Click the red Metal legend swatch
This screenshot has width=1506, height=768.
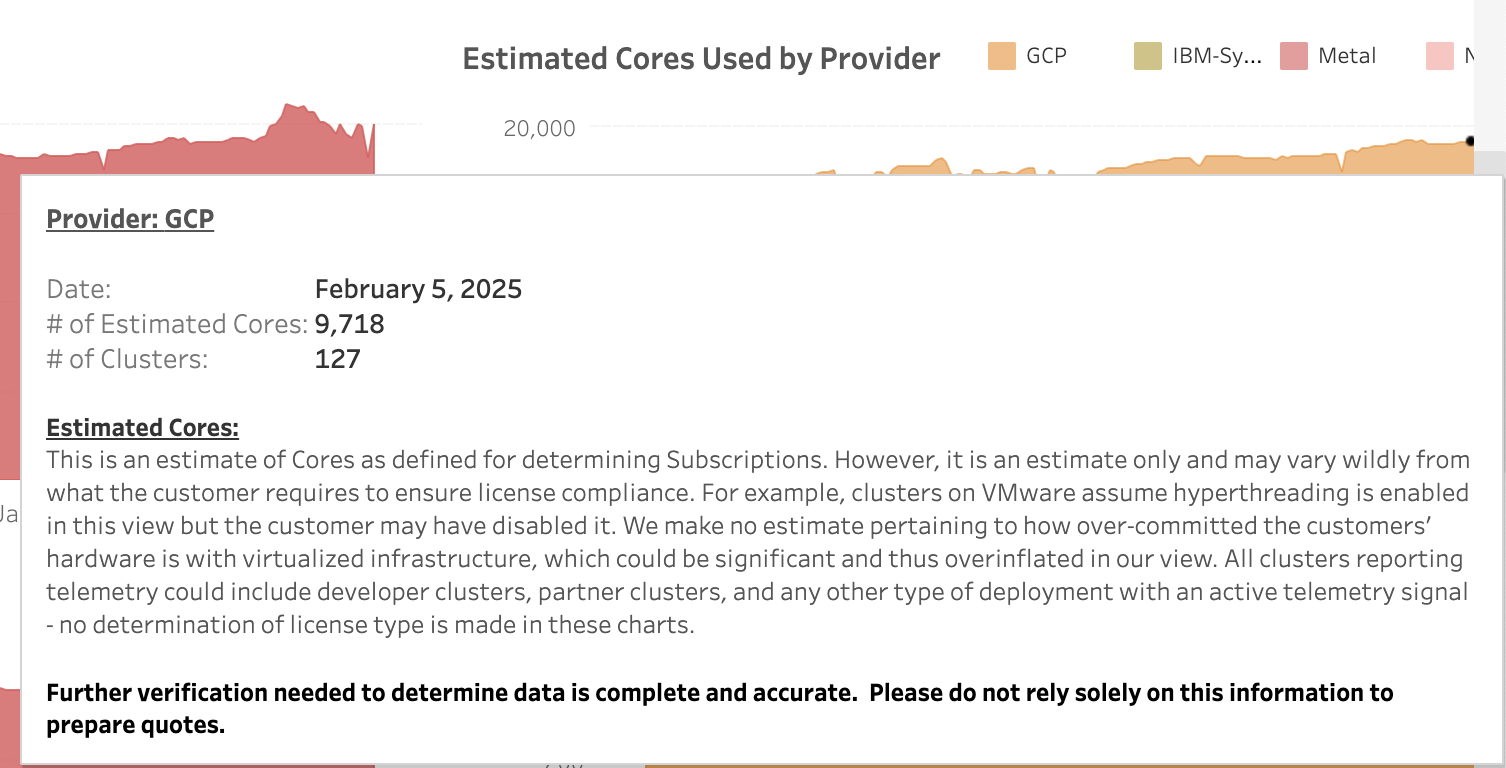[1294, 56]
